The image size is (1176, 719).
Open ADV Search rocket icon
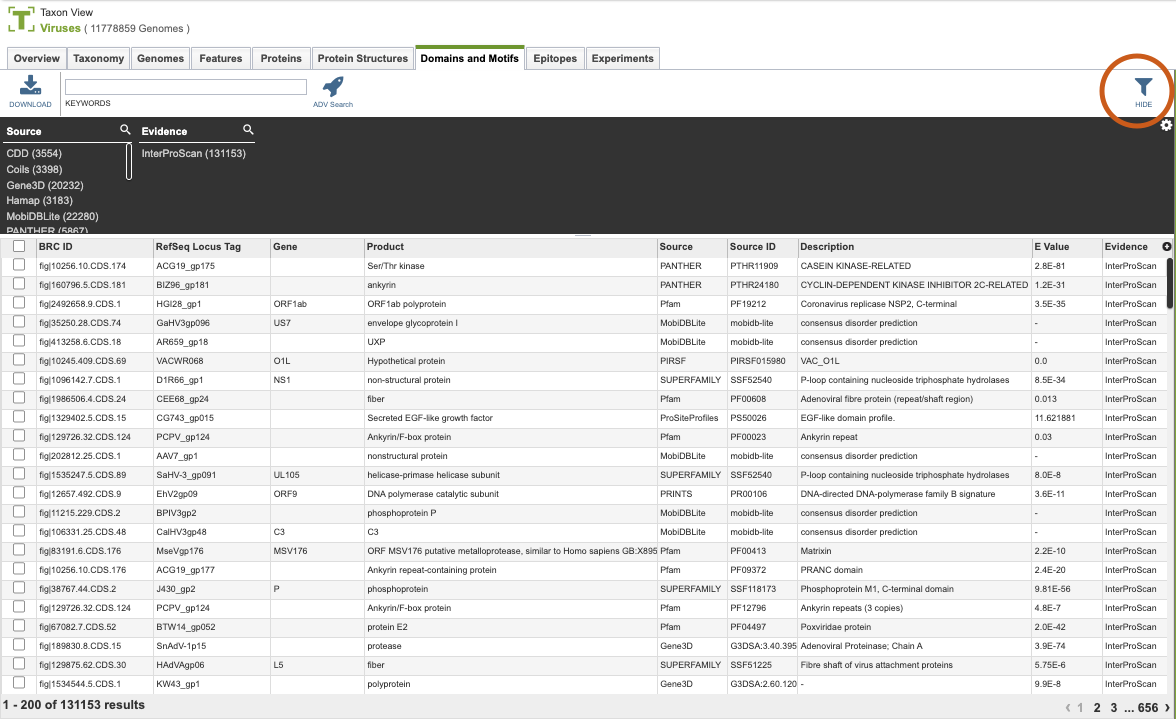point(332,86)
